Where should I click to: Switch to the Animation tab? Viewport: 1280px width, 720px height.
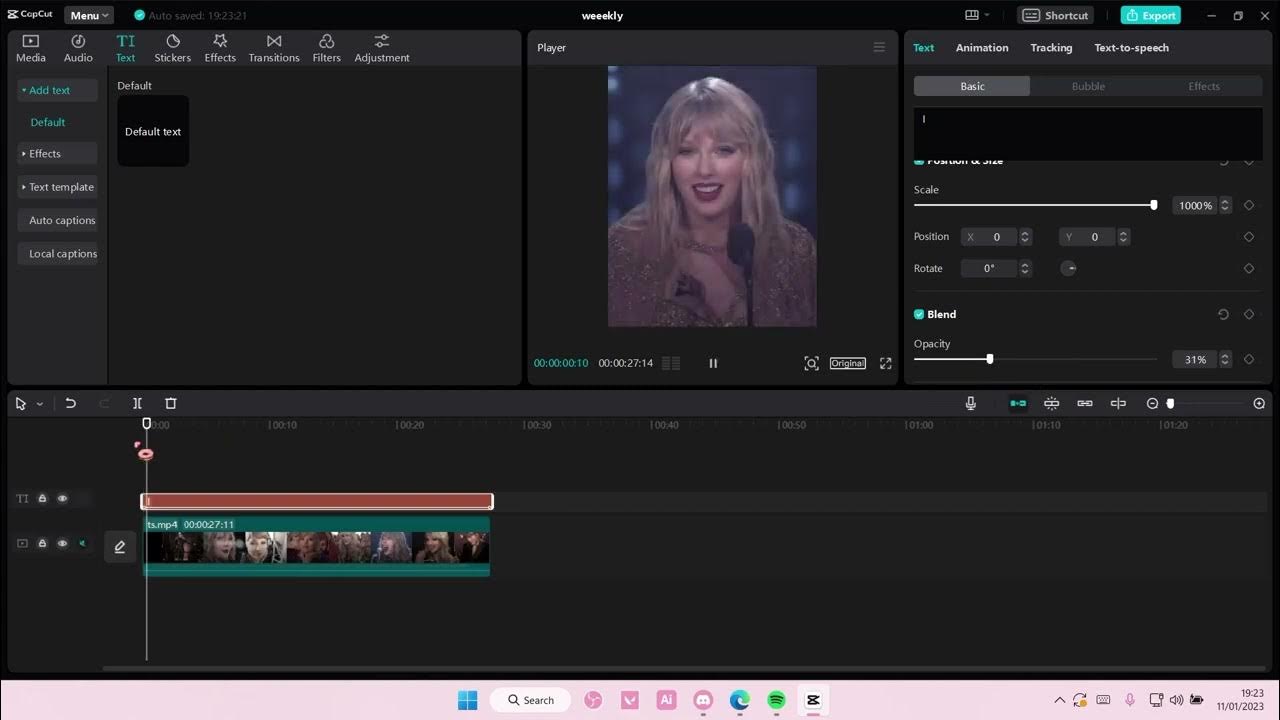pos(982,48)
